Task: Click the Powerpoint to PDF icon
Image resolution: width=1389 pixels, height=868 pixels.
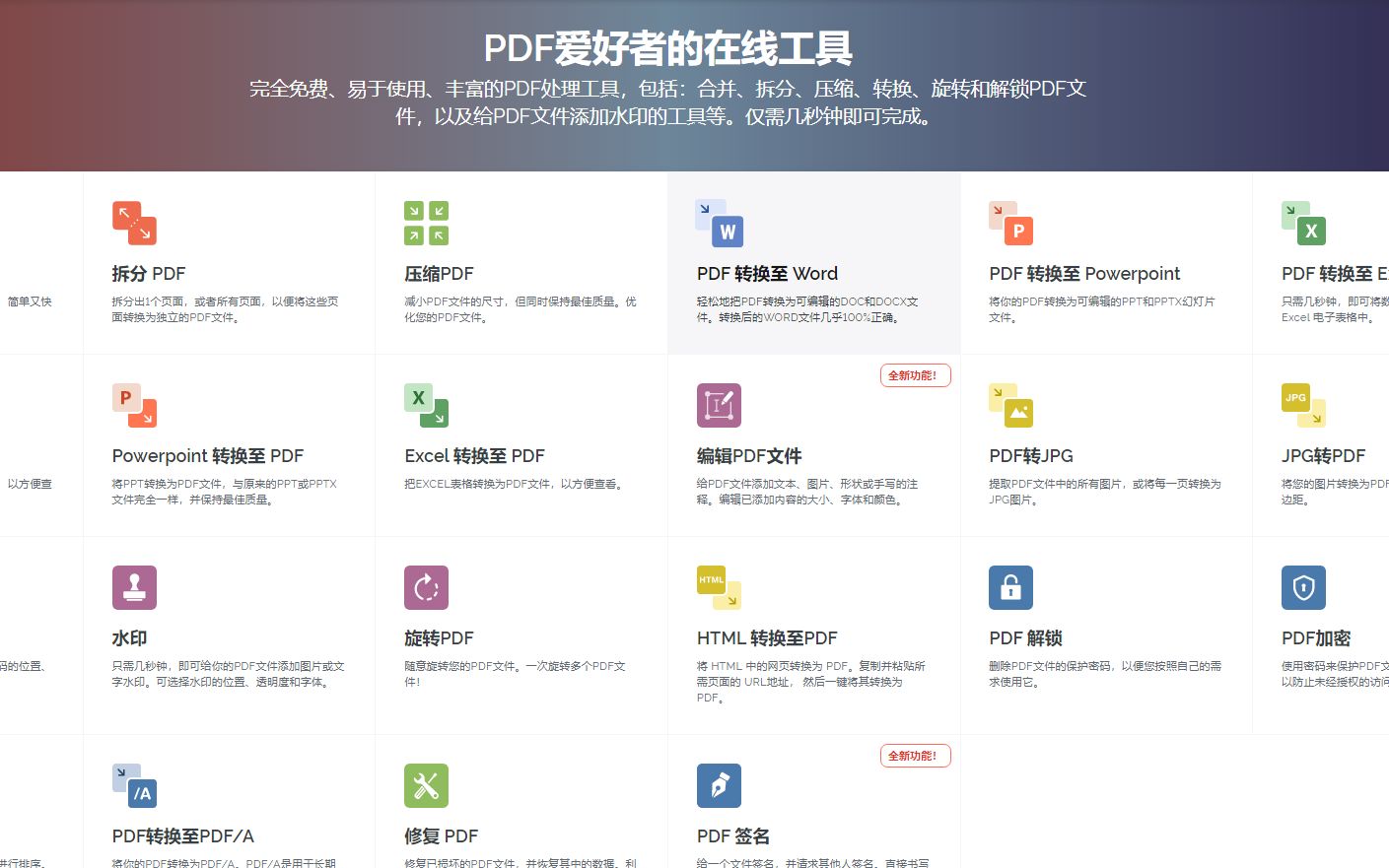Action: click(x=134, y=405)
